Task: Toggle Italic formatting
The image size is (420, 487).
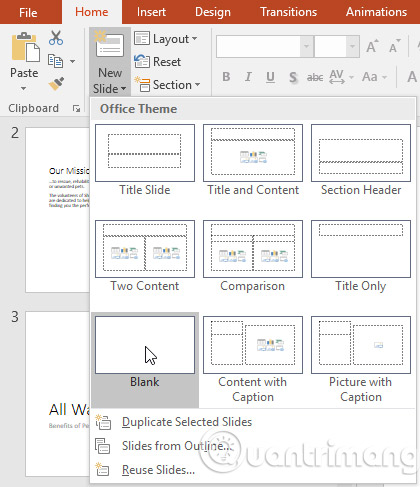Action: (x=248, y=77)
